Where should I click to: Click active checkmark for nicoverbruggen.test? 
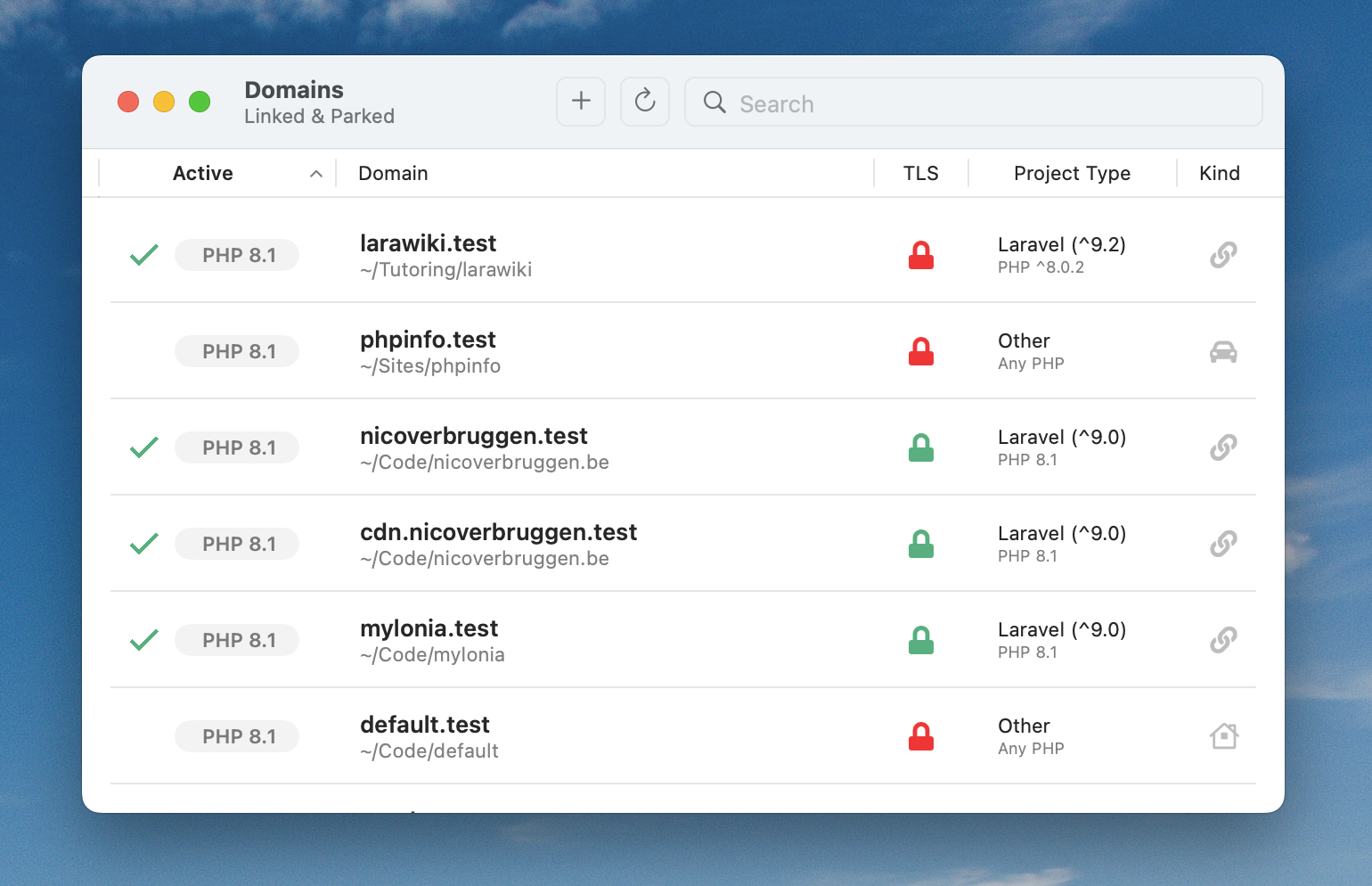pyautogui.click(x=144, y=447)
